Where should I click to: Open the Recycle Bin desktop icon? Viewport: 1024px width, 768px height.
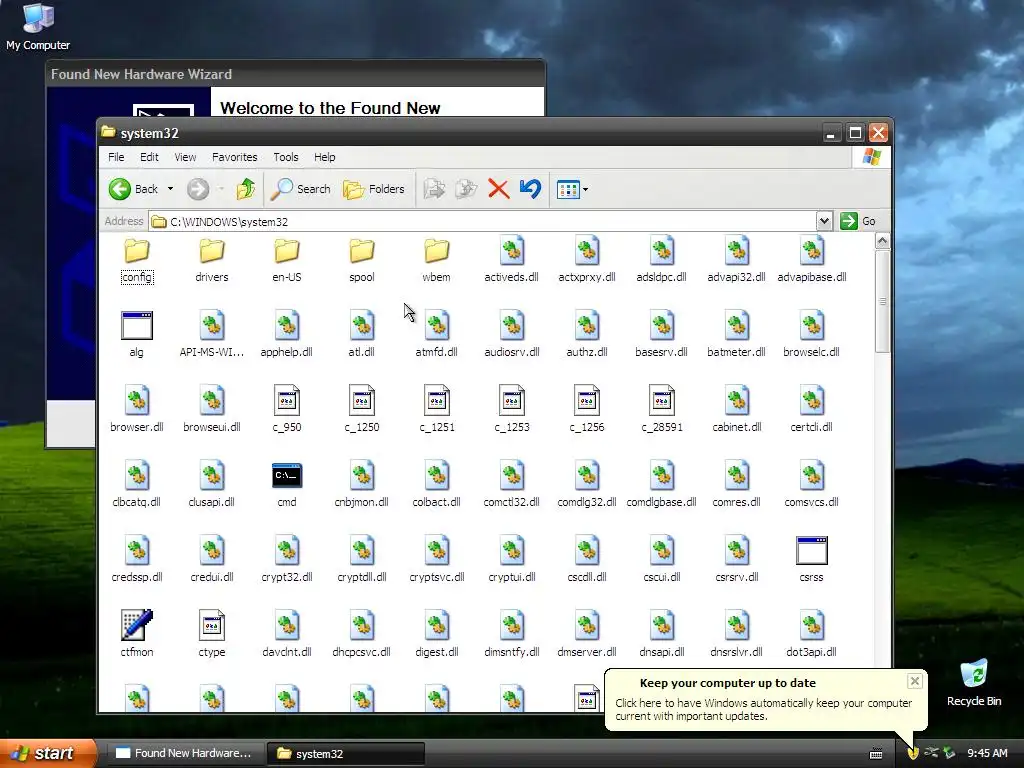pos(974,682)
